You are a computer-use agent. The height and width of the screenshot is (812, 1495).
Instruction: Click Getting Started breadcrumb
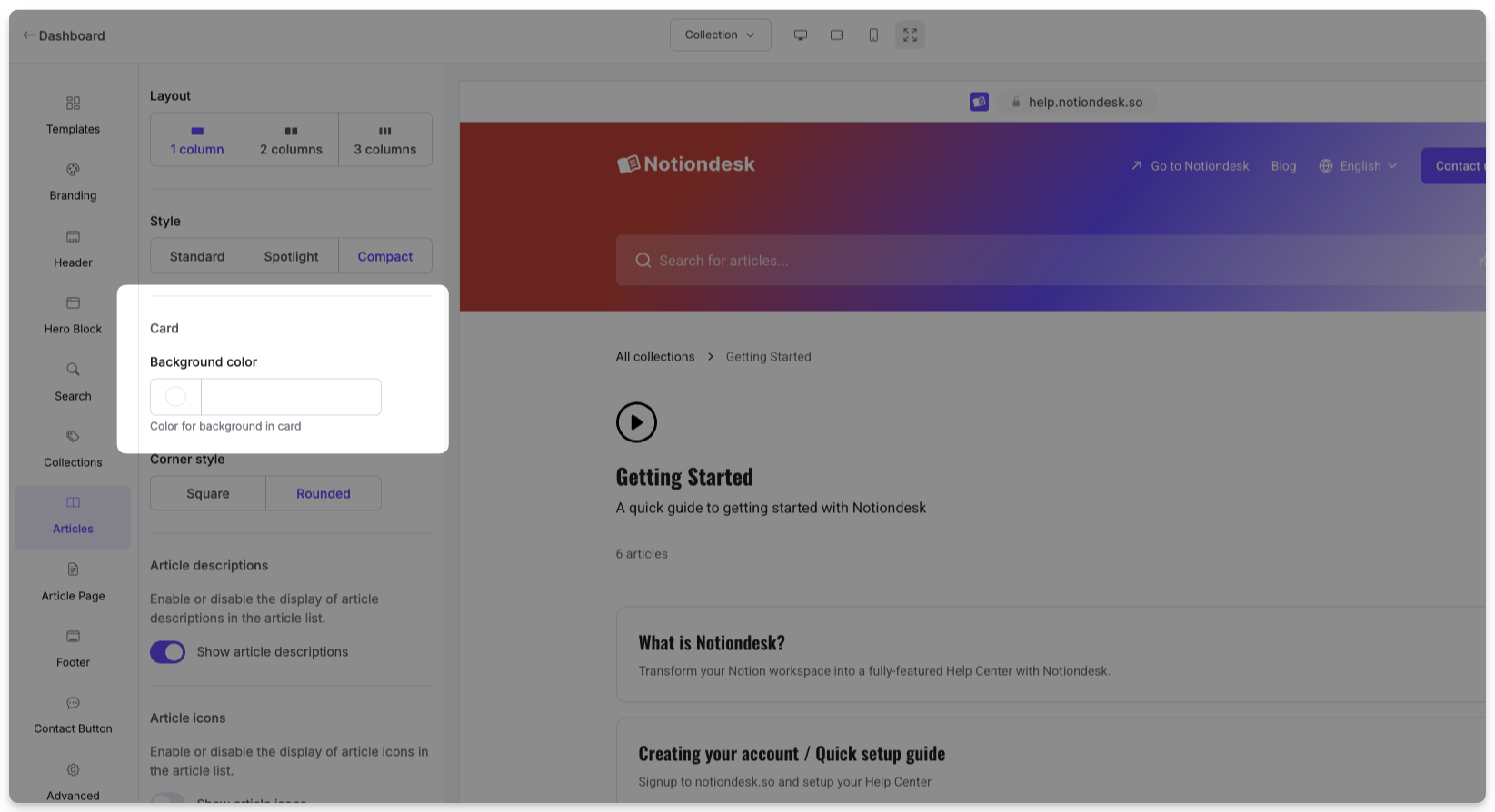[x=769, y=357]
